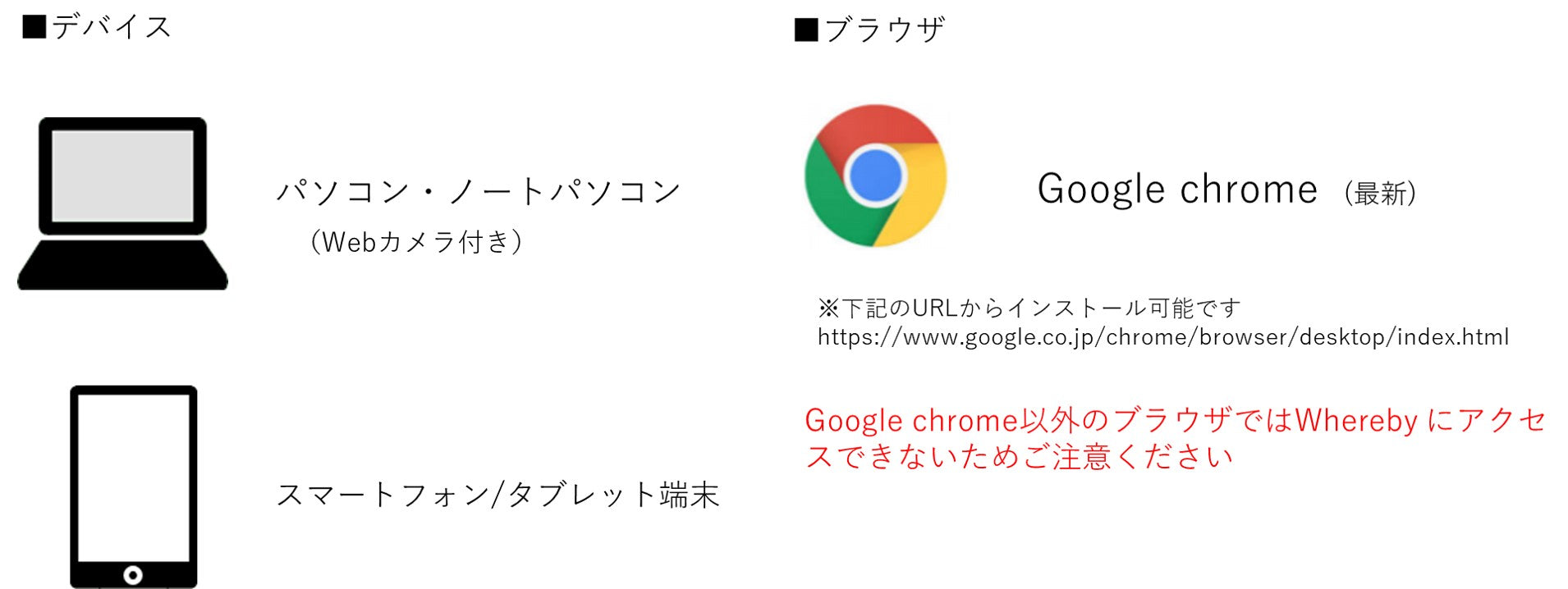Click the (最新) version note

coord(1380,194)
